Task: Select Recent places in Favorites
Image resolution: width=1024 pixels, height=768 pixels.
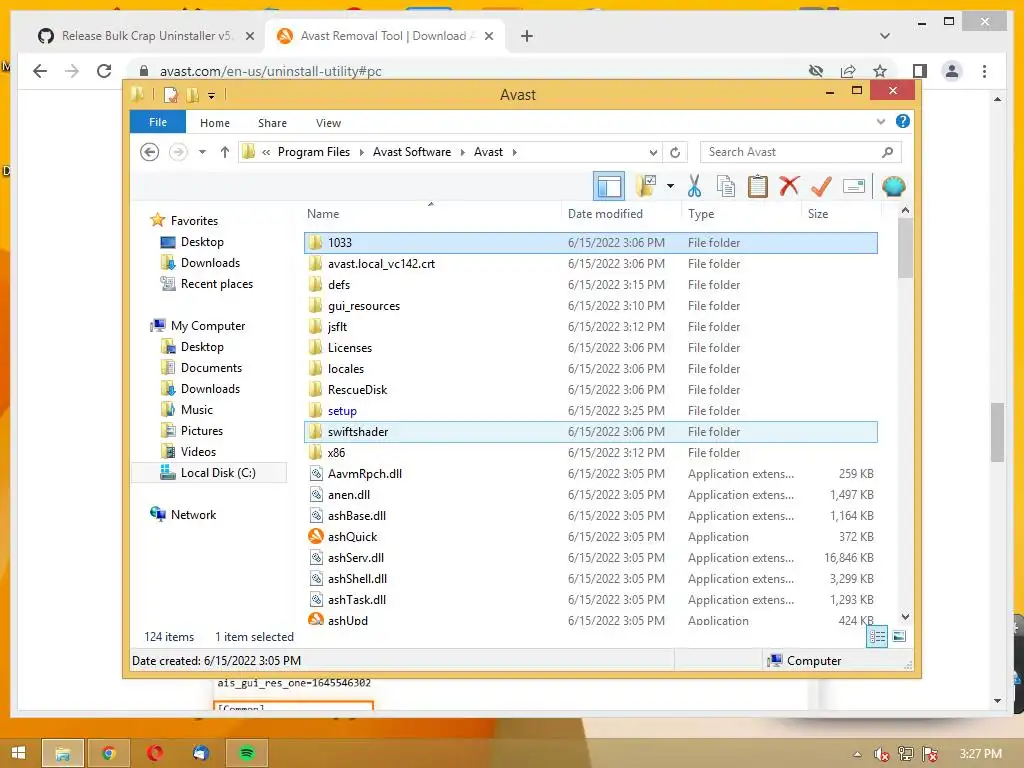Action: [x=217, y=284]
